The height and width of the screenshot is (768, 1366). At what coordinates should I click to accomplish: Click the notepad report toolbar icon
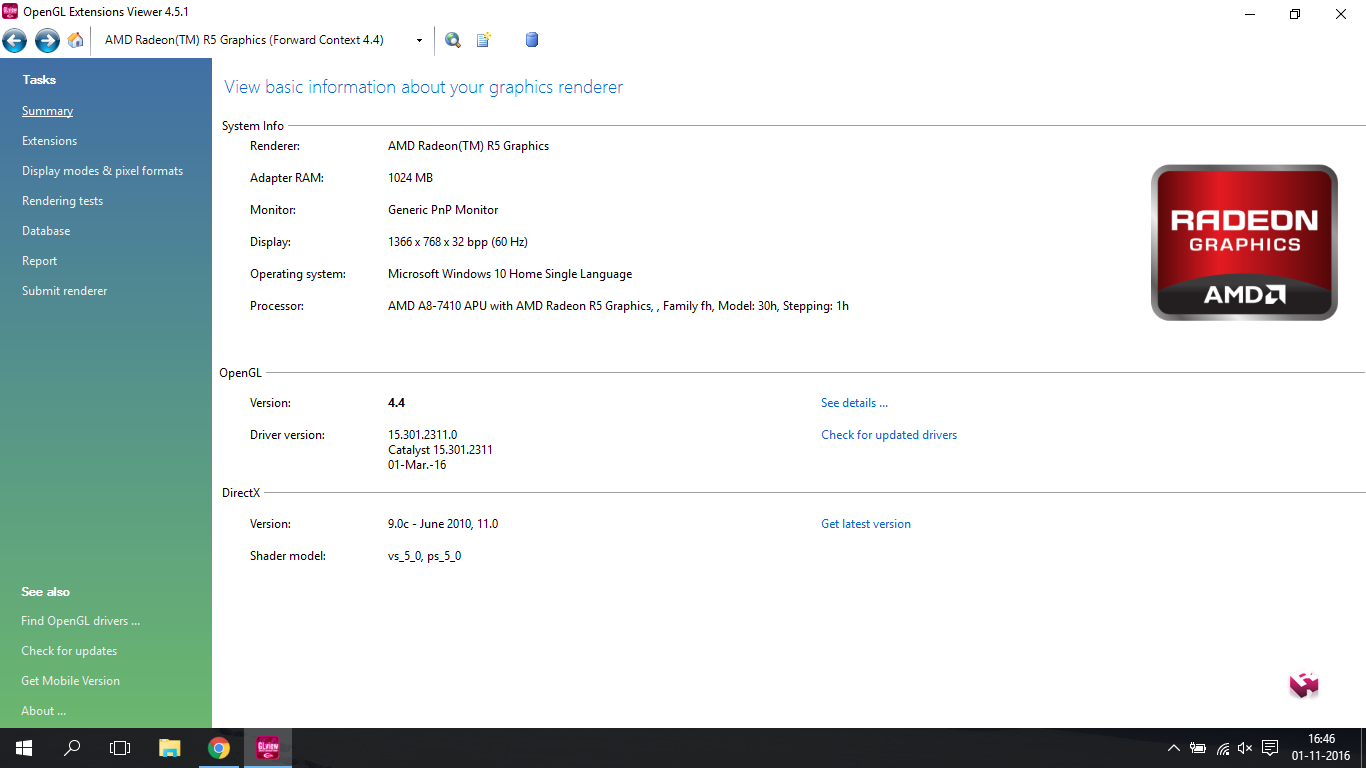484,40
